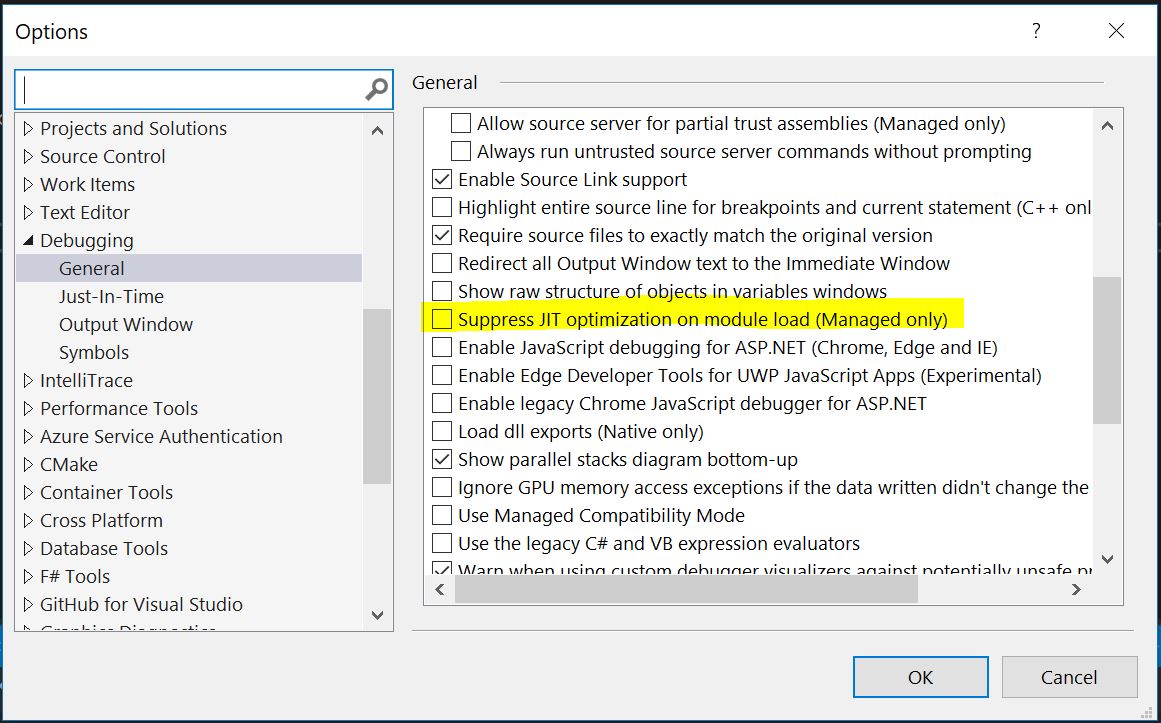Click the horizontal scroll left arrow

(440, 590)
